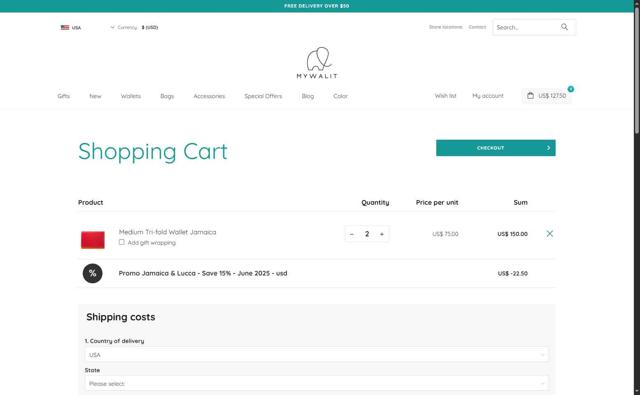Remove the Medium Tri-fold Wallet item

coord(550,233)
